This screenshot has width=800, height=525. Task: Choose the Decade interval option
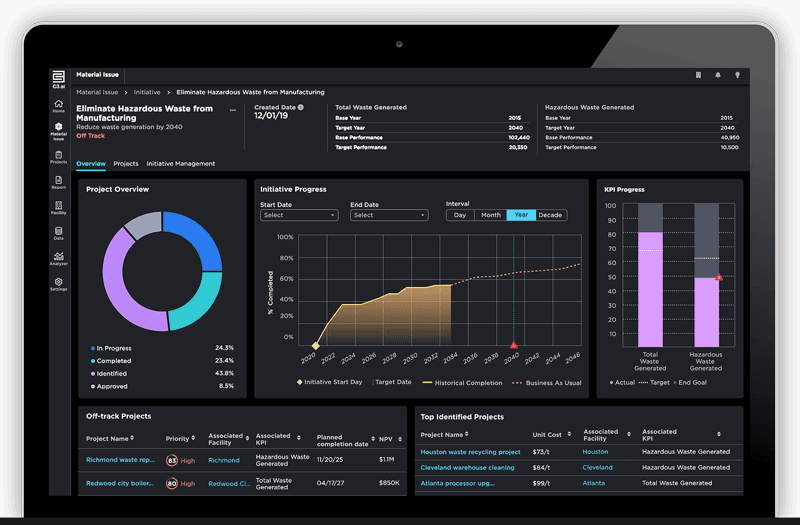tap(550, 215)
